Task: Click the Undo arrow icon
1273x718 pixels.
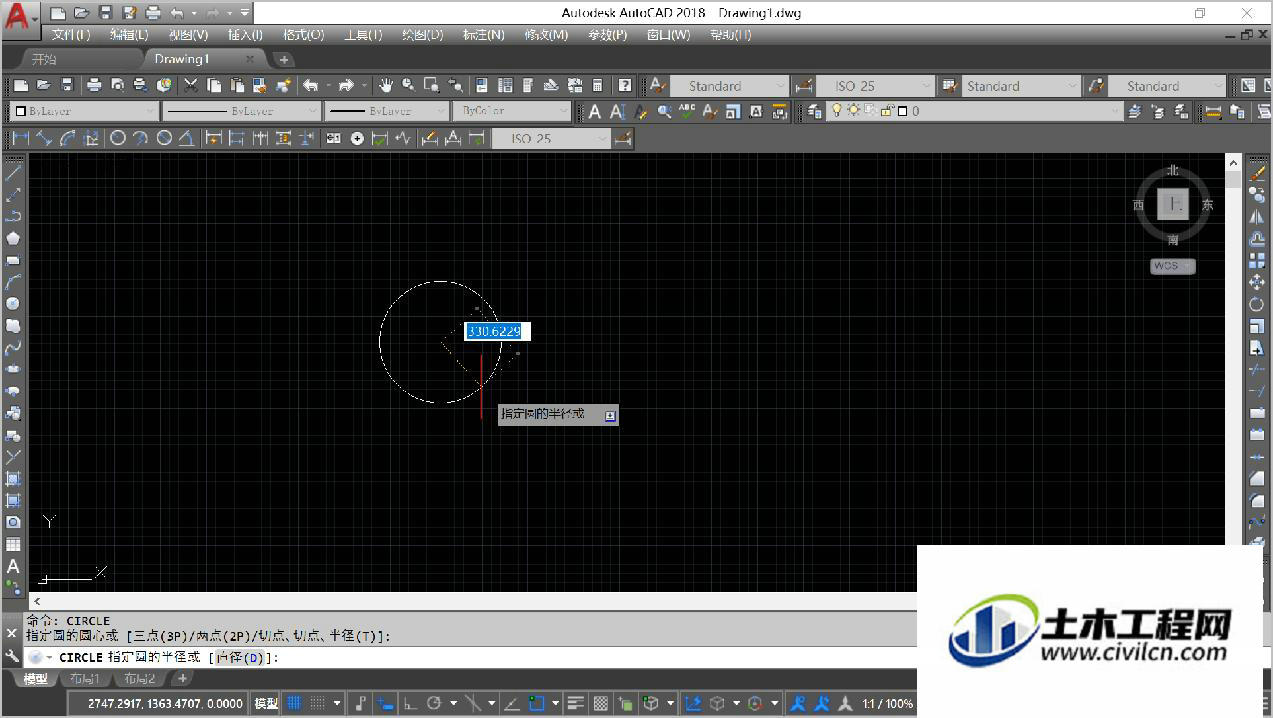Action: [310, 85]
